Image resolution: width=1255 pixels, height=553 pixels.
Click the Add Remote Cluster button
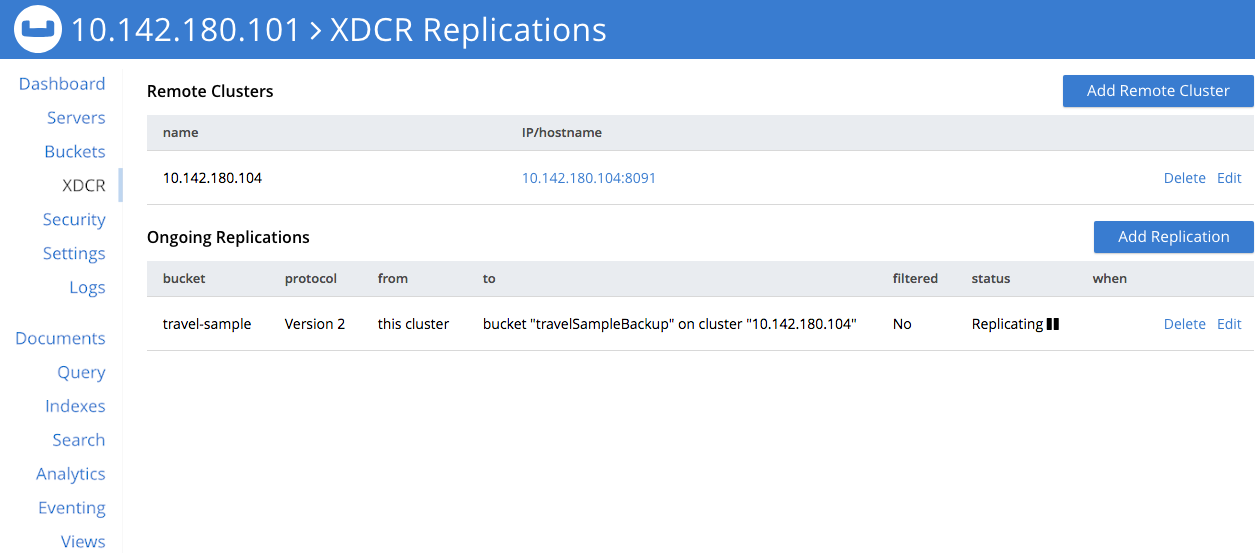(1158, 91)
